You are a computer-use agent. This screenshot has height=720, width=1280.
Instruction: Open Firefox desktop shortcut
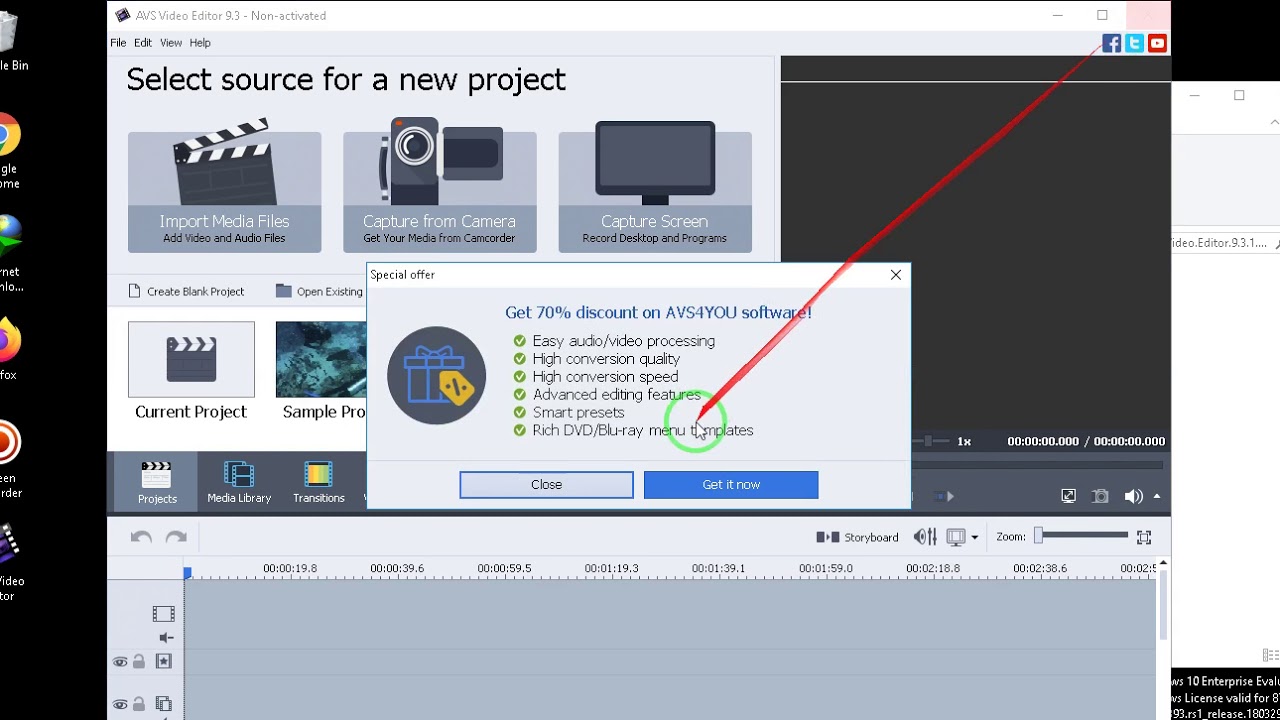click(x=8, y=350)
